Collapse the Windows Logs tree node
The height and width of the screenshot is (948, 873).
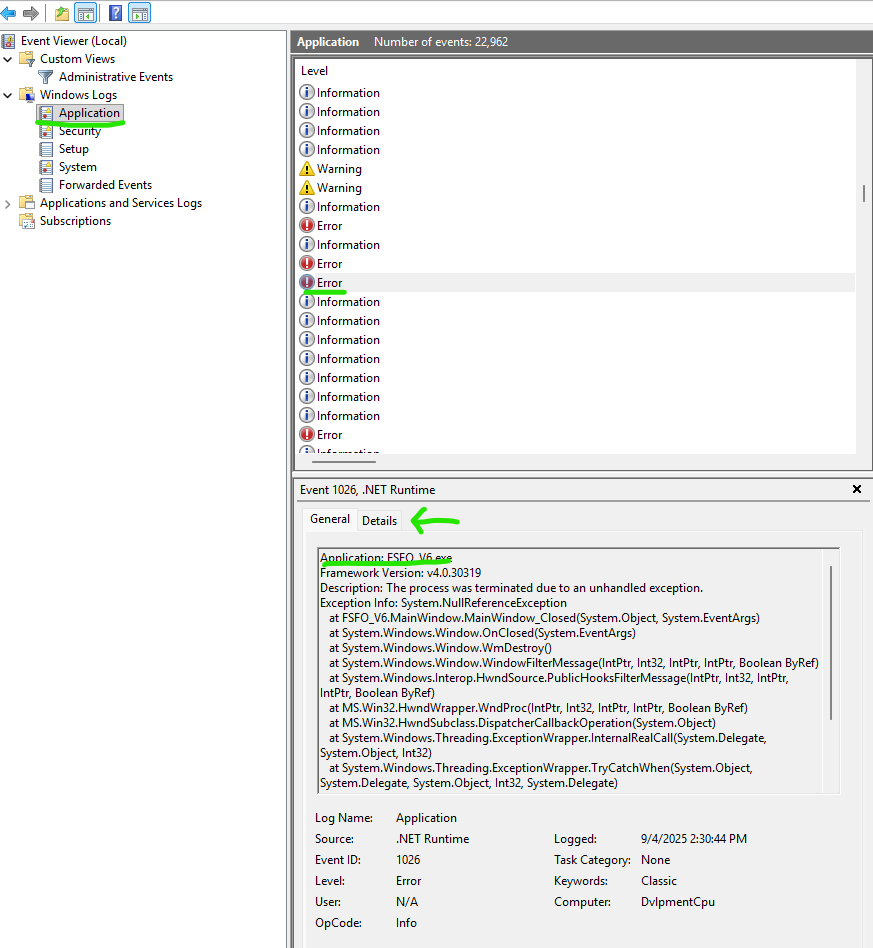tap(9, 95)
